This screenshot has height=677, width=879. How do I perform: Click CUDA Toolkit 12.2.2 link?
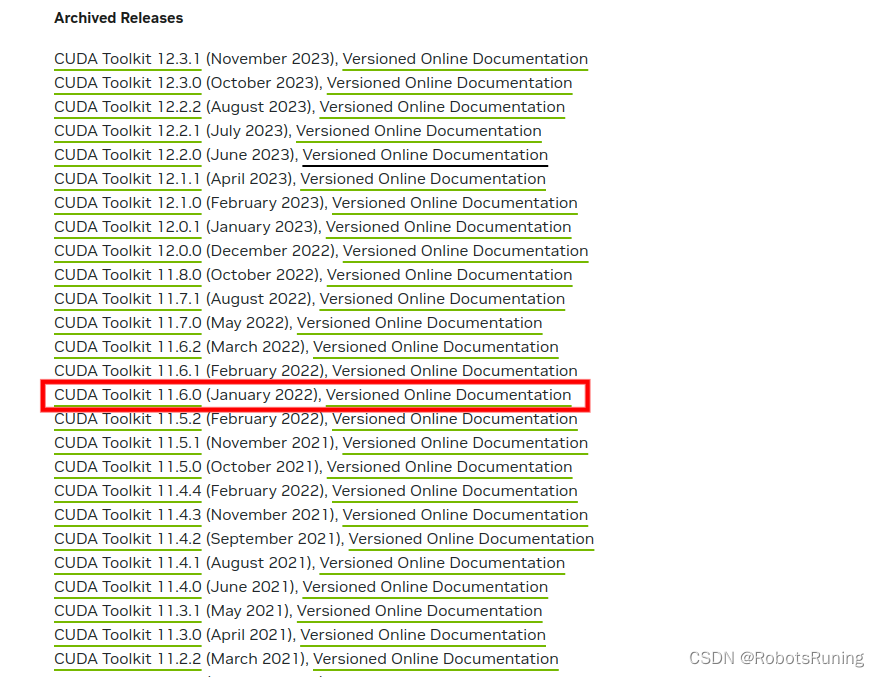click(128, 107)
